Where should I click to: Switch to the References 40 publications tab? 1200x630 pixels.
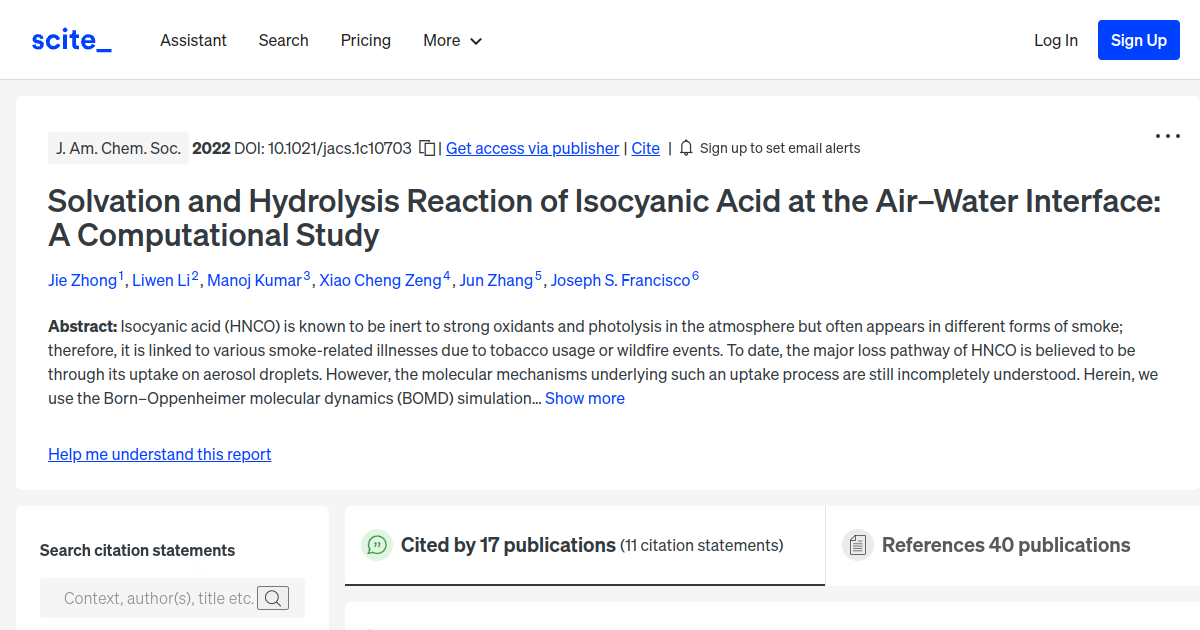1006,545
